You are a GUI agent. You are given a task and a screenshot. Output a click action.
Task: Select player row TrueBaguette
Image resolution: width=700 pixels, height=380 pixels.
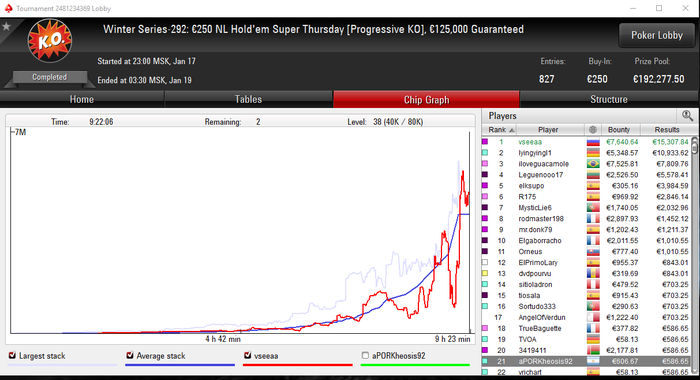587,328
